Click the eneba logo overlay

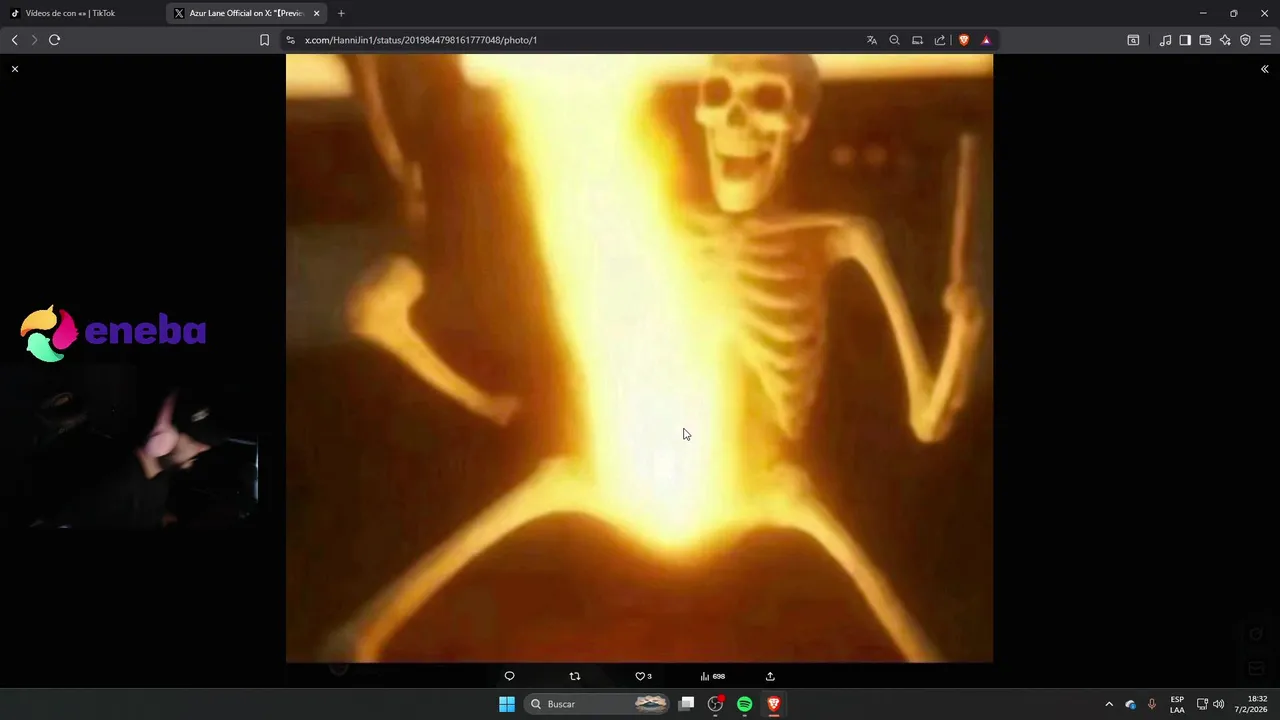[113, 333]
